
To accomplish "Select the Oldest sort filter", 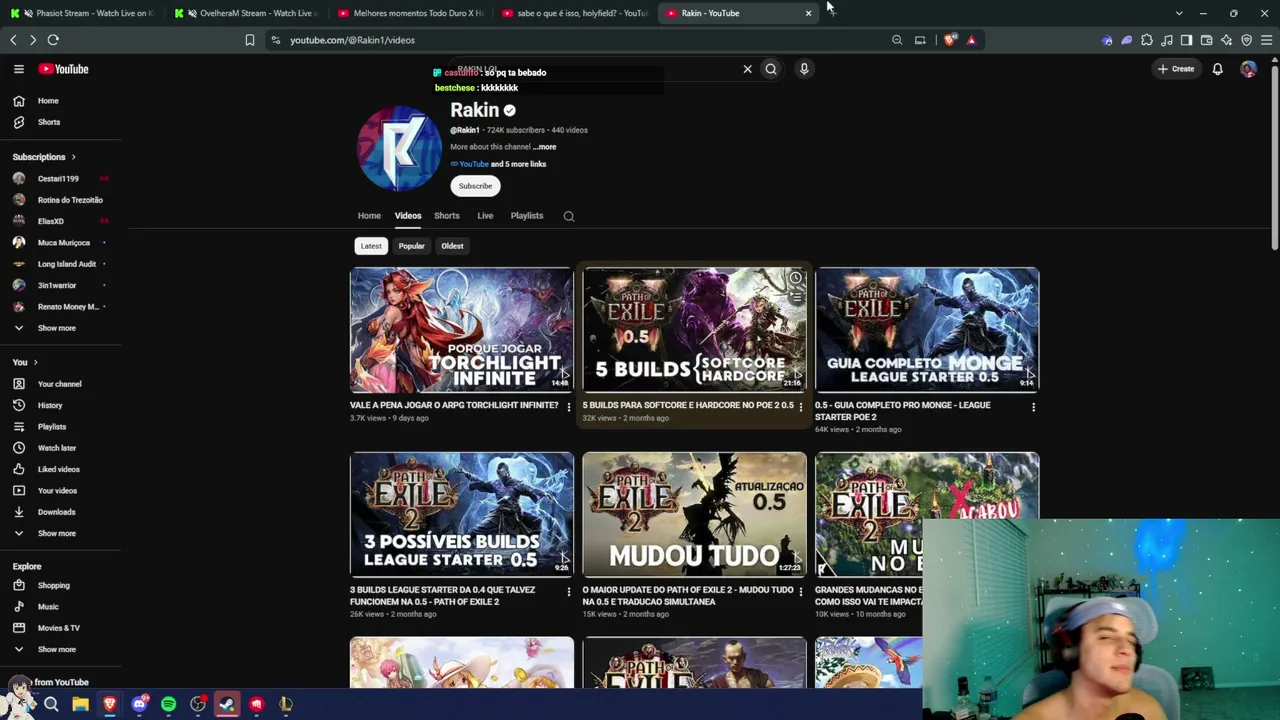I will 452,246.
